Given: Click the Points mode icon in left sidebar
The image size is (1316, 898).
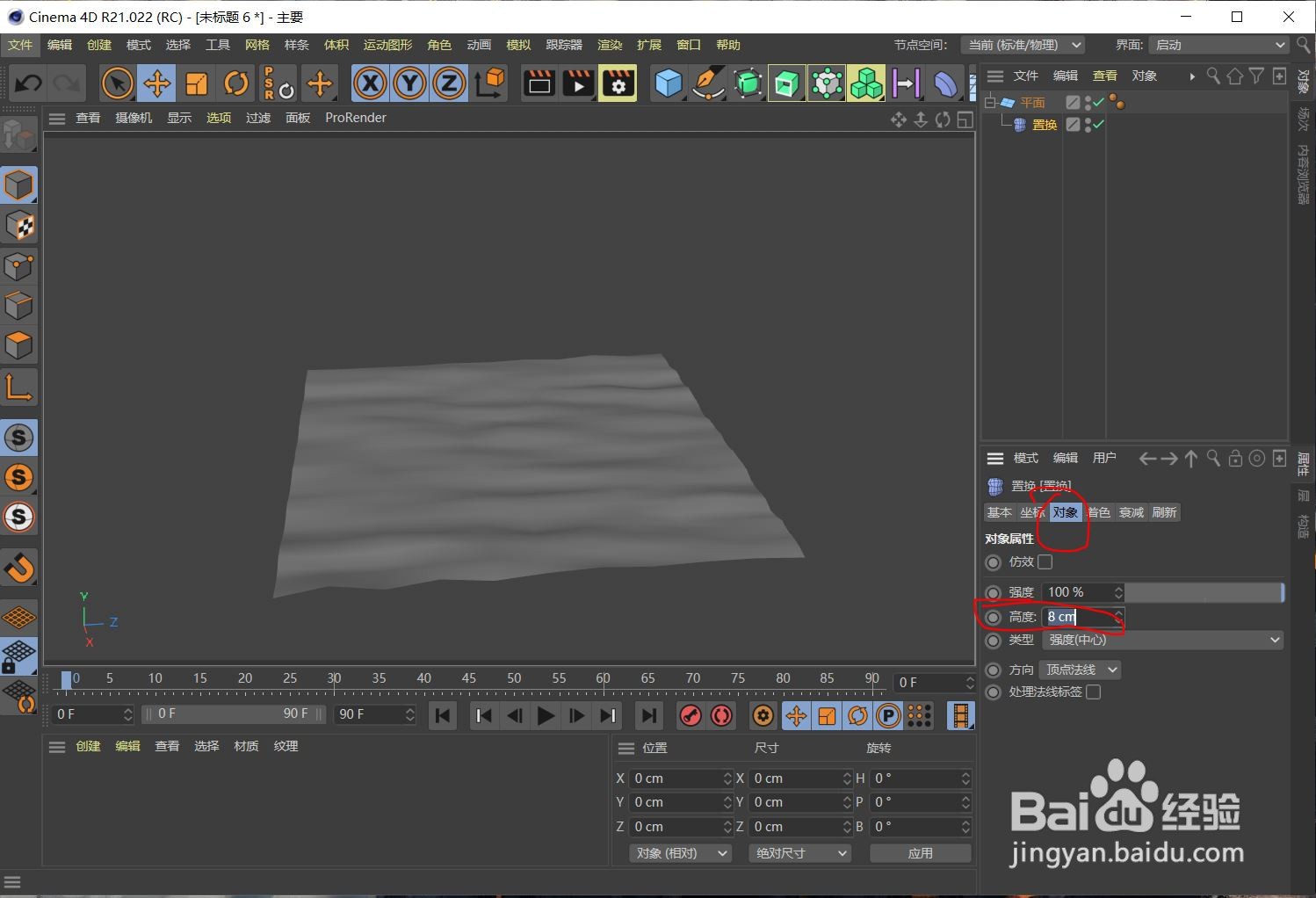Looking at the screenshot, I should [19, 266].
